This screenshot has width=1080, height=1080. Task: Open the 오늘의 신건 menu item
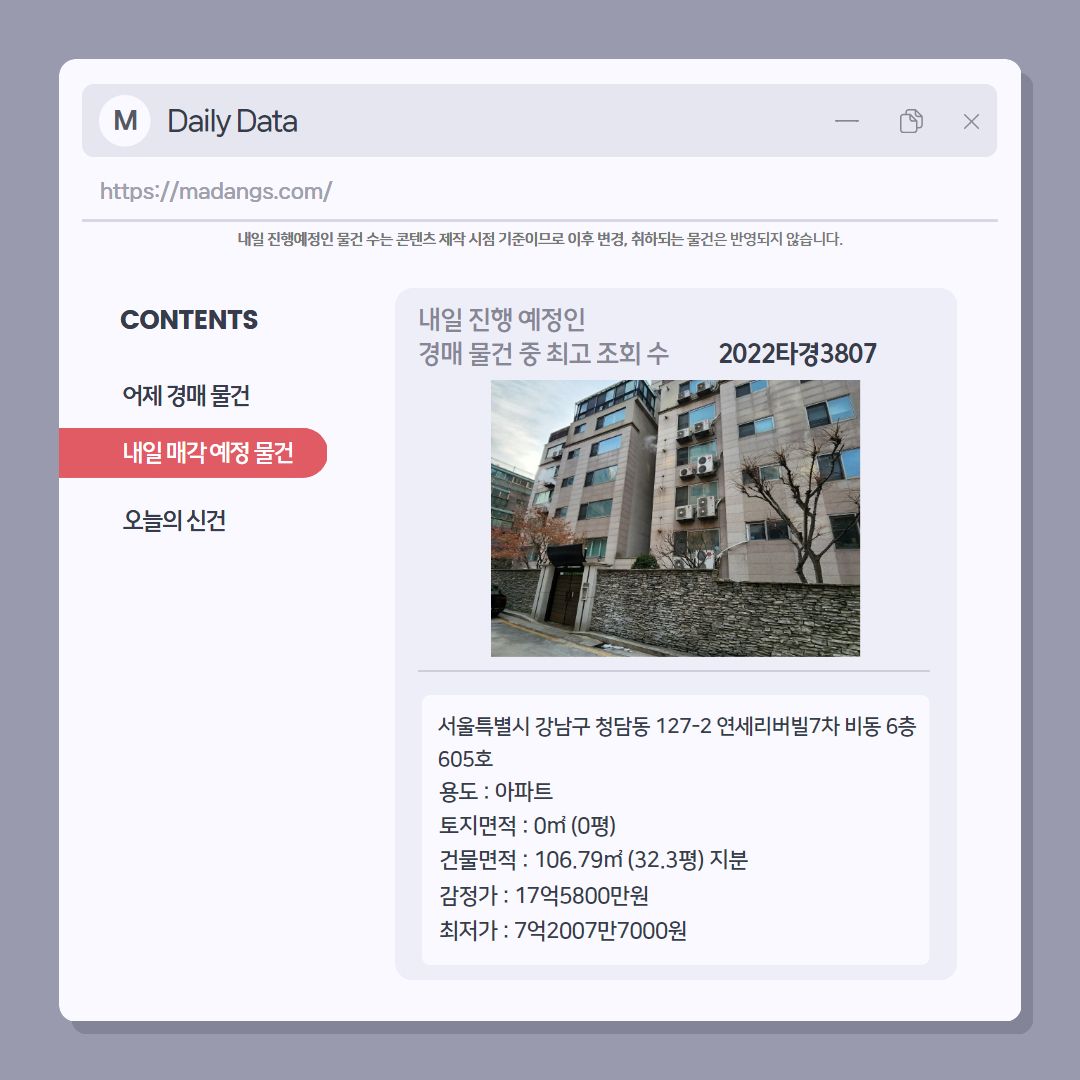(174, 520)
